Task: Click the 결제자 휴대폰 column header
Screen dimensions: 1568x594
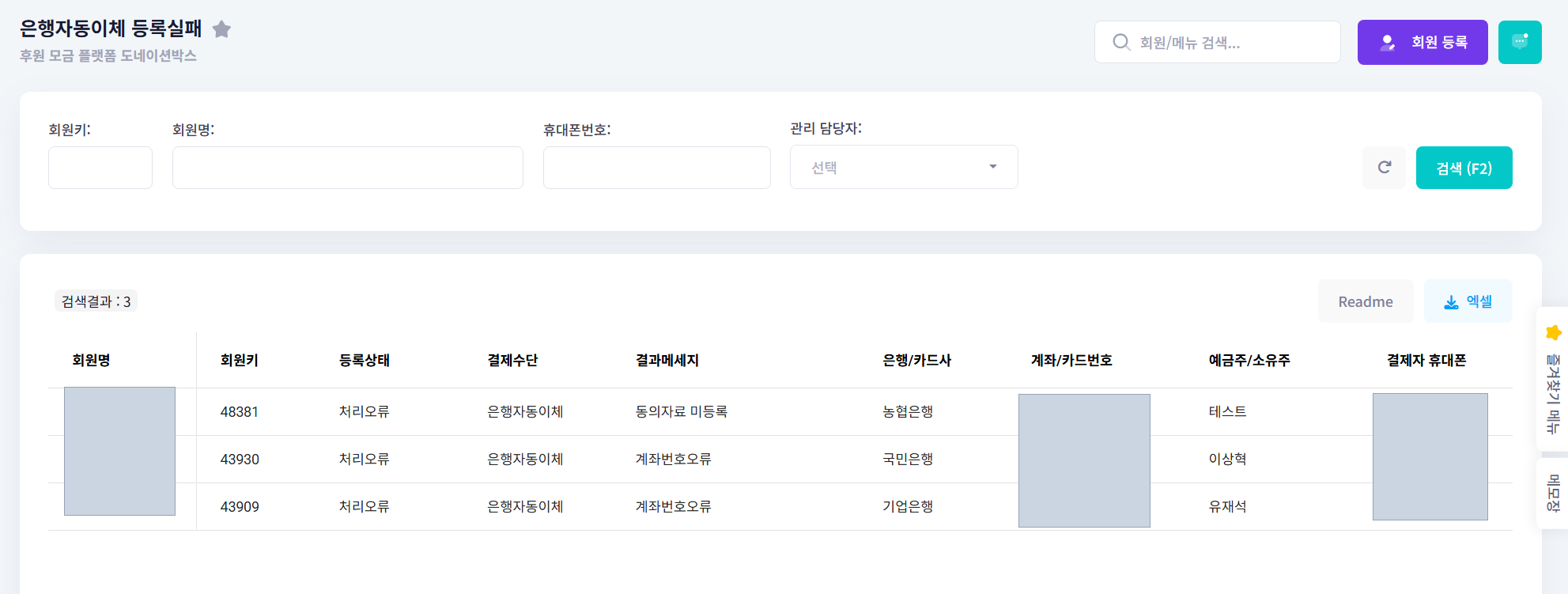Action: (1426, 361)
